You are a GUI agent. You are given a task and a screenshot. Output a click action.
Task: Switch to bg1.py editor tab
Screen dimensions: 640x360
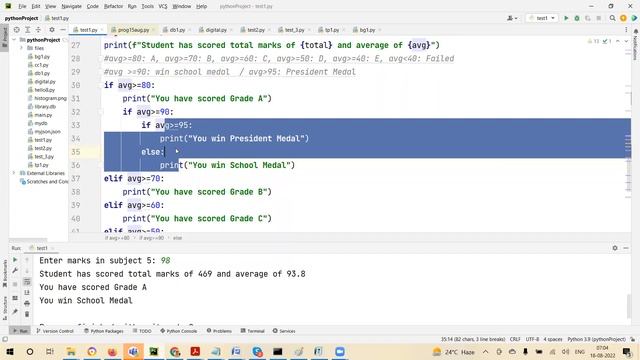[x=367, y=30]
